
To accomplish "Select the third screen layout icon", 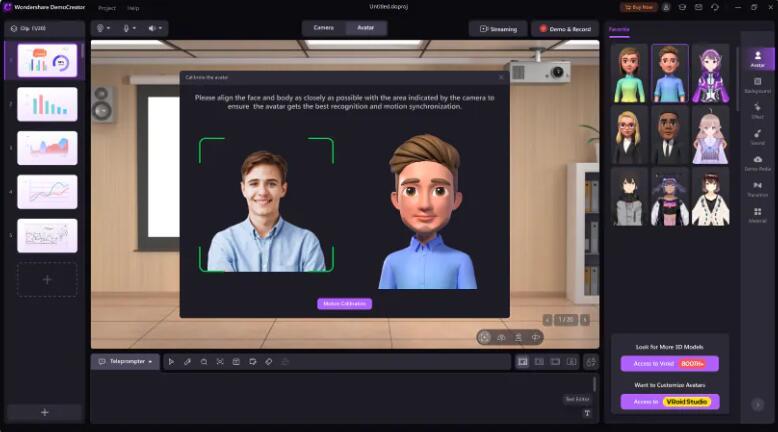I will (555, 362).
